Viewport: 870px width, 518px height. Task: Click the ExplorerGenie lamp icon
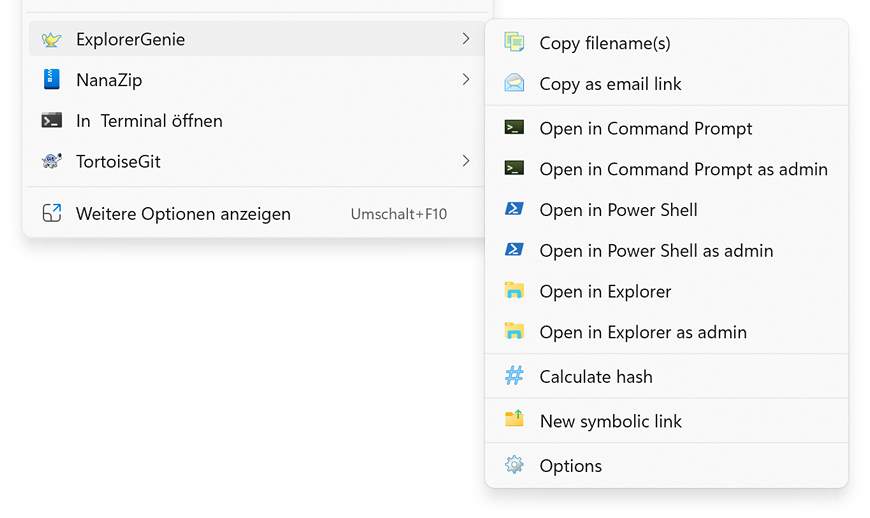click(52, 39)
